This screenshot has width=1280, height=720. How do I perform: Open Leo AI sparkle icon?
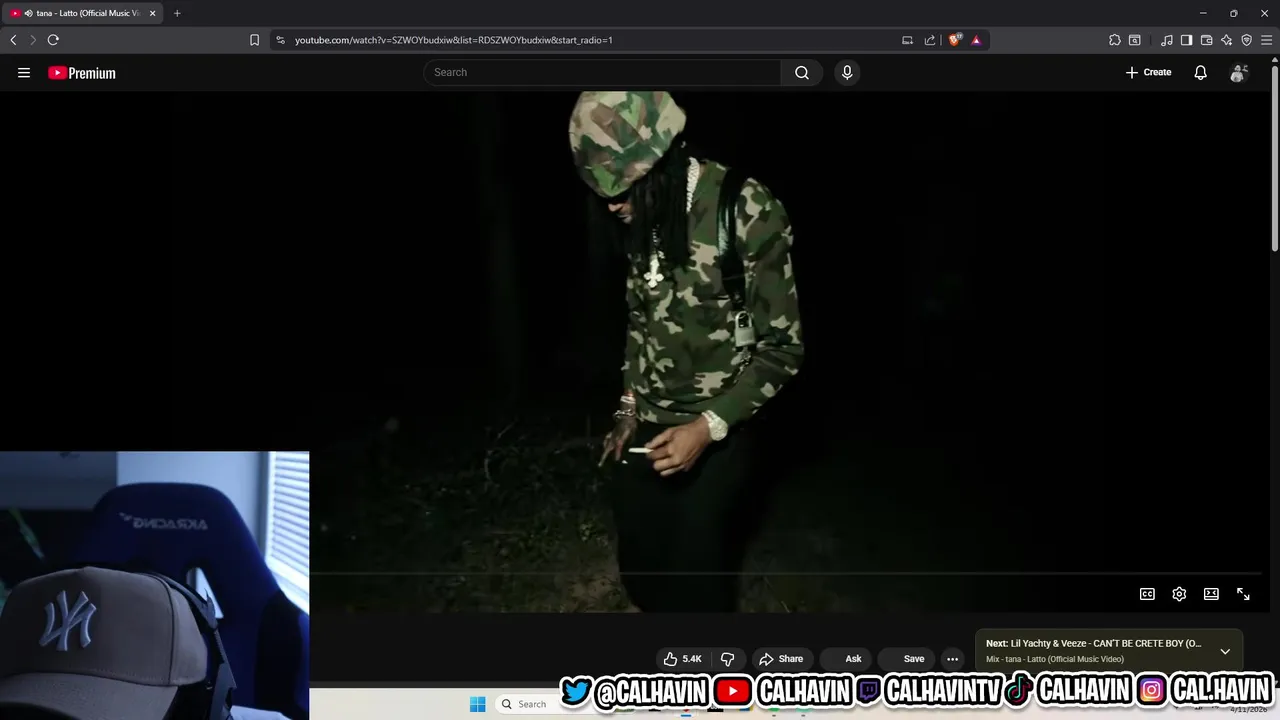(1226, 40)
